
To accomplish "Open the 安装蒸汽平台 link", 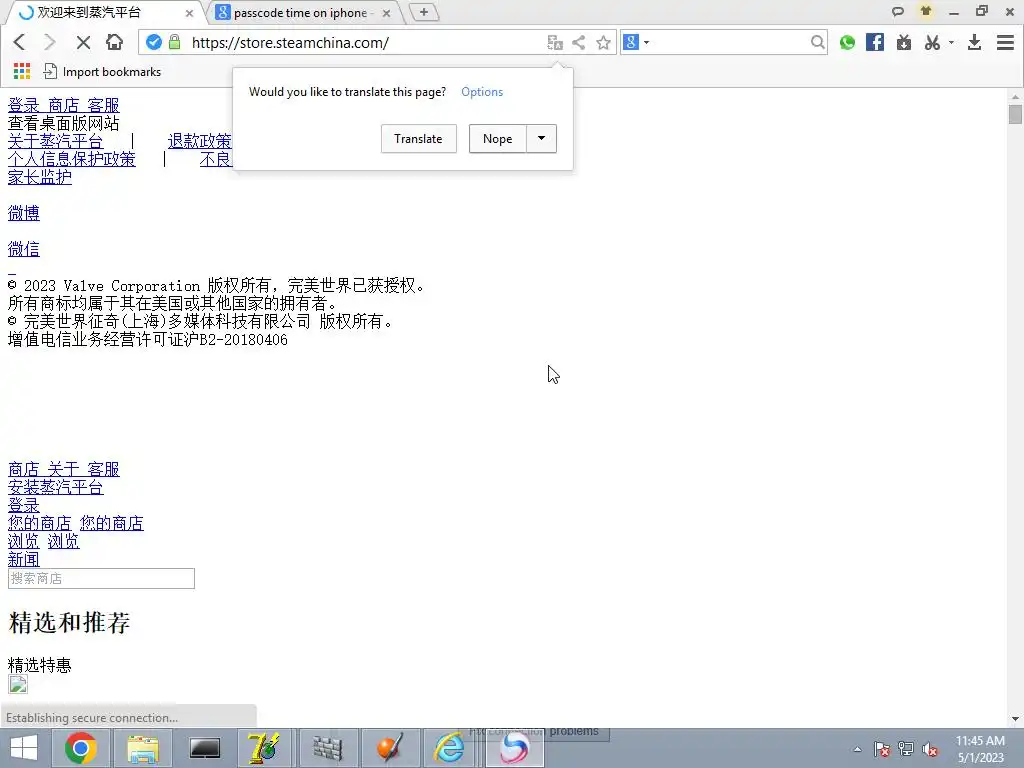I will tap(56, 487).
